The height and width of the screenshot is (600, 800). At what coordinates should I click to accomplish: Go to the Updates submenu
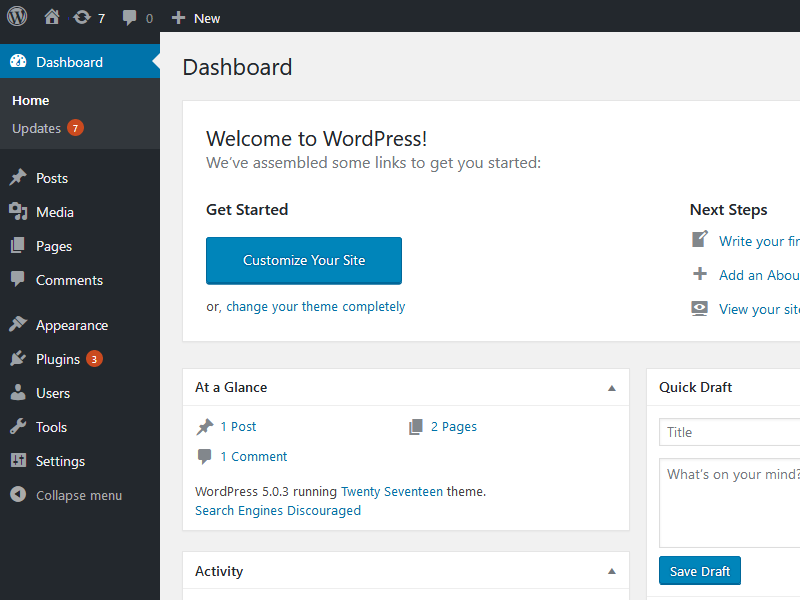coord(37,128)
